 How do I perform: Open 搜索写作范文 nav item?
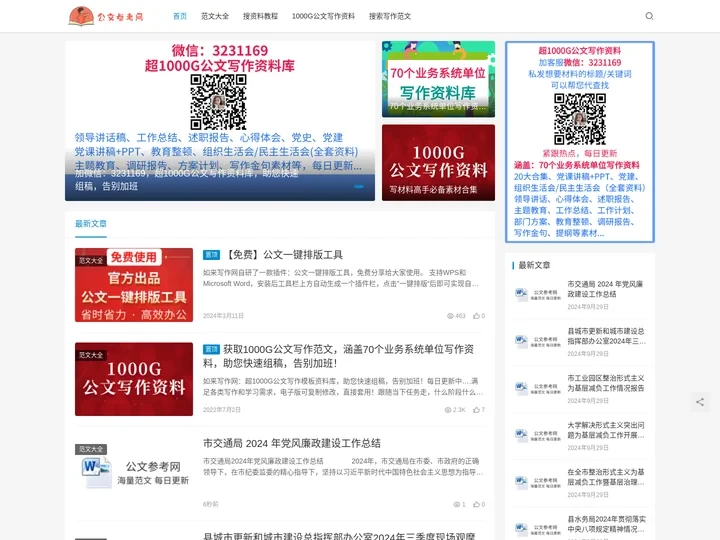(390, 16)
